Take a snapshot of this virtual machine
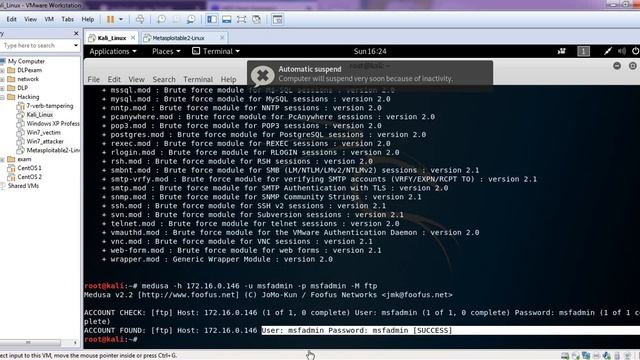Viewport: 640px width, 360px height. pos(161,19)
